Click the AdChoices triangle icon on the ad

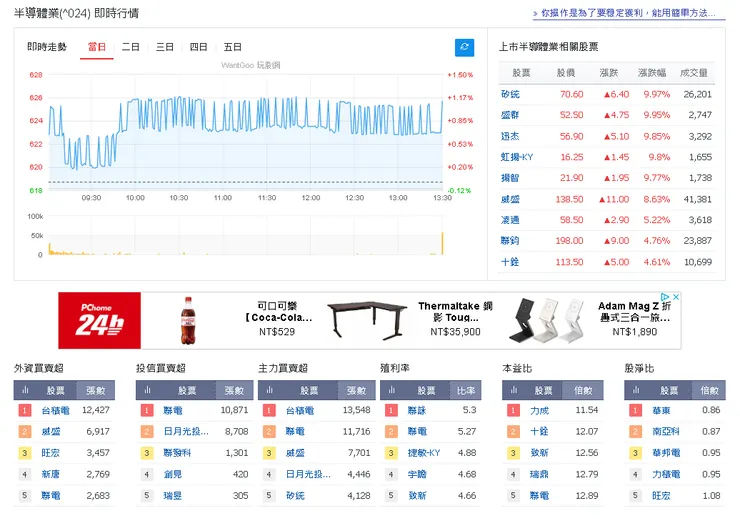click(x=665, y=297)
